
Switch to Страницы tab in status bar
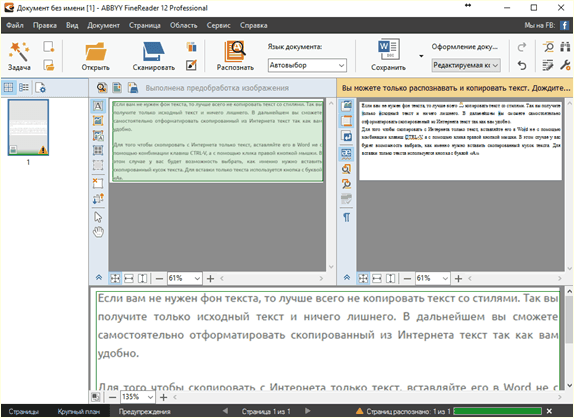[x=24, y=411]
